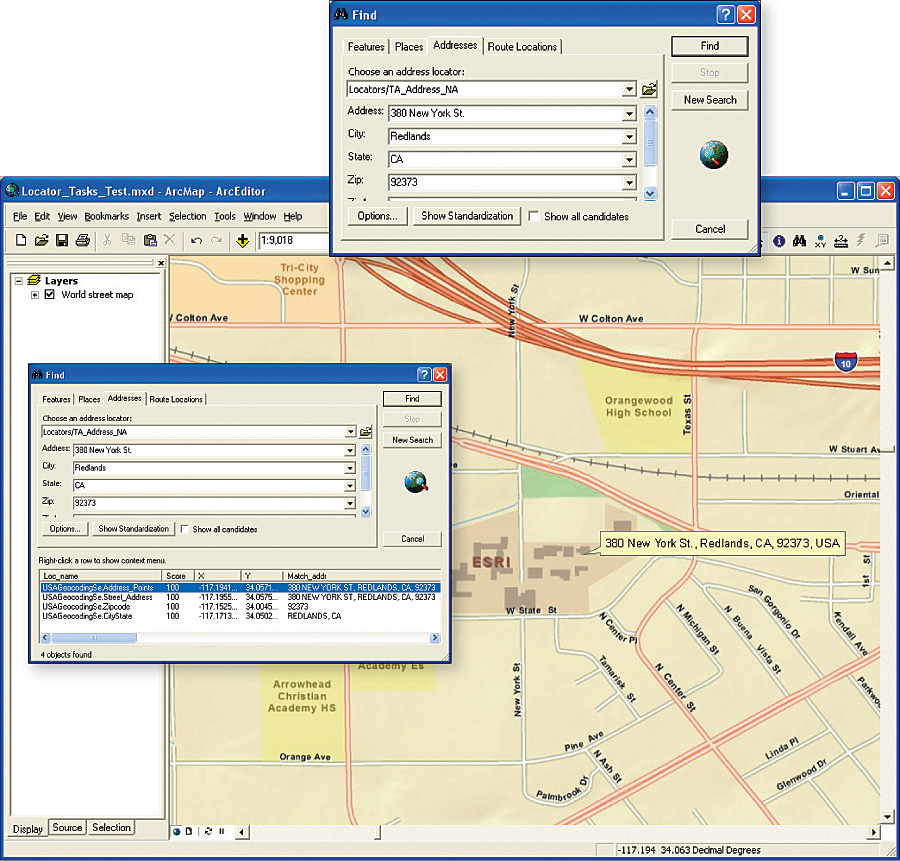900x861 pixels.
Task: Click the Help question mark in lower Find dialog
Action: coord(424,375)
